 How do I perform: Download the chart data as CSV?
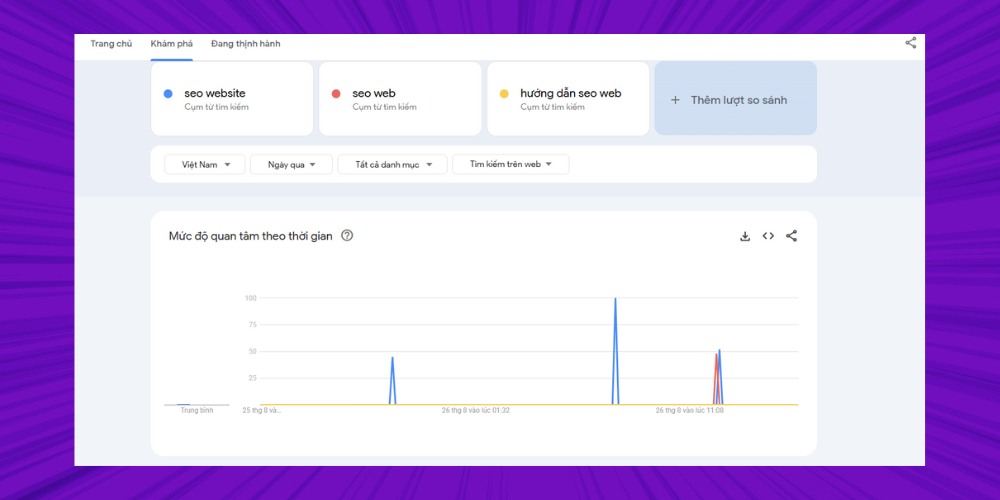pyautogui.click(x=745, y=236)
